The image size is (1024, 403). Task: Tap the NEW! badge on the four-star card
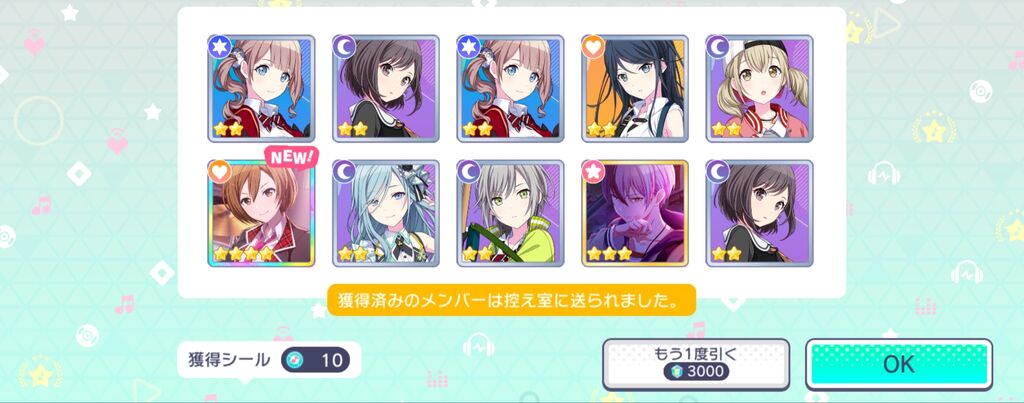pos(291,157)
